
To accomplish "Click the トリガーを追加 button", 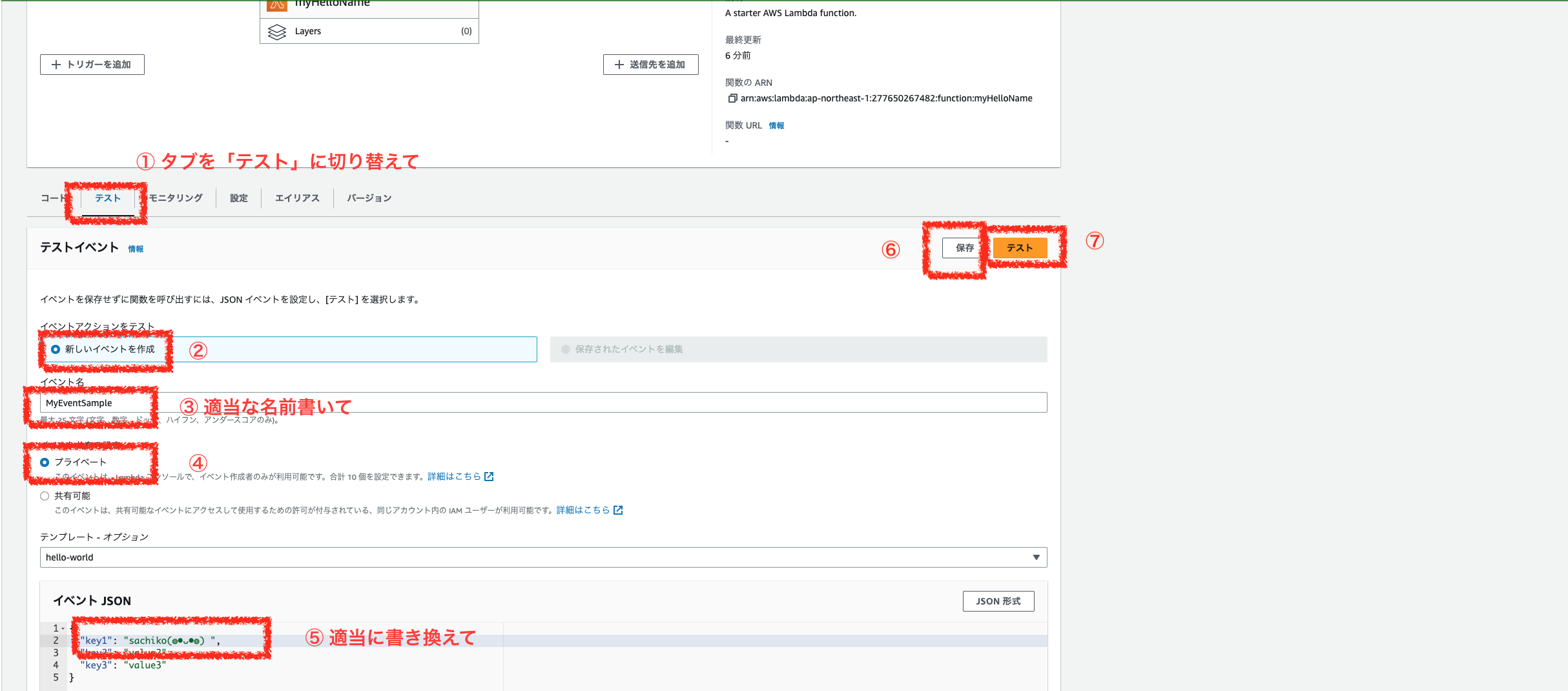I will point(92,65).
